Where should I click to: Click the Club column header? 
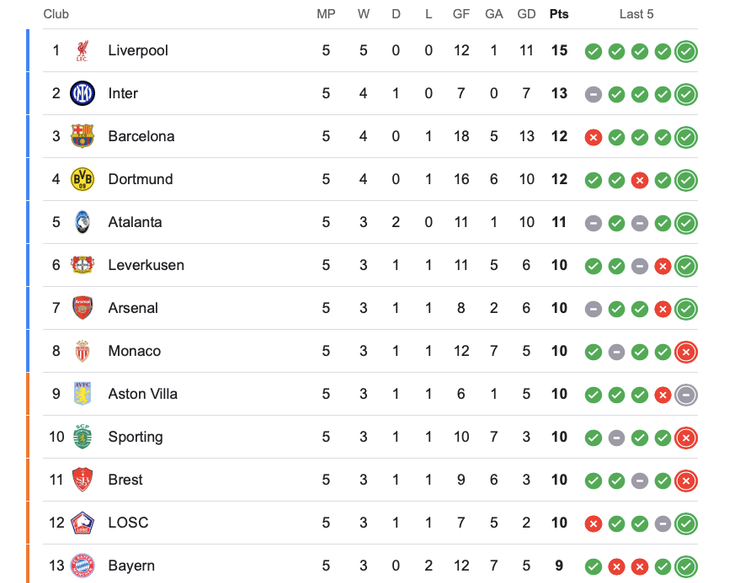[56, 14]
